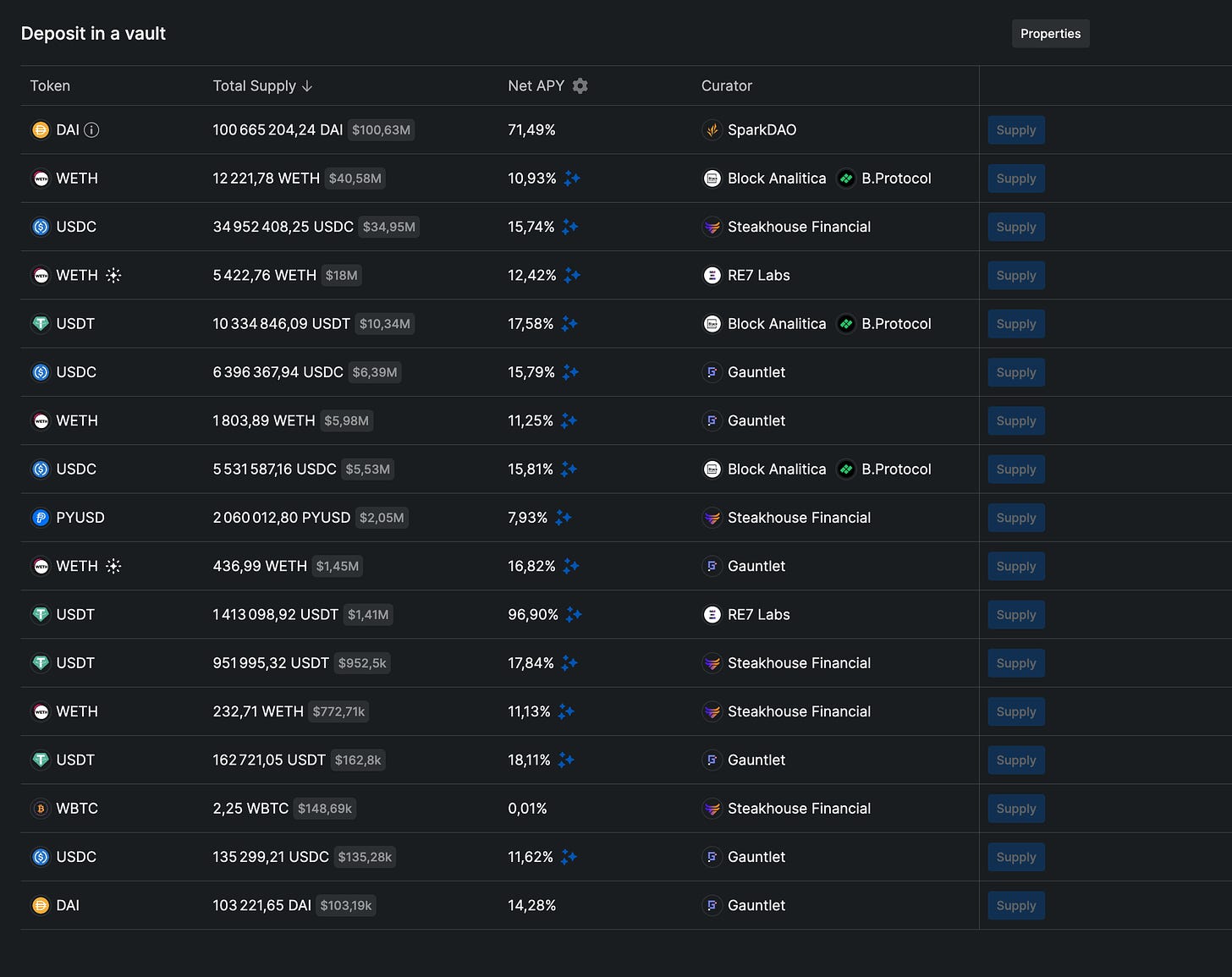Click the SparkDAO curator logo
The height and width of the screenshot is (977, 1232).
click(712, 129)
